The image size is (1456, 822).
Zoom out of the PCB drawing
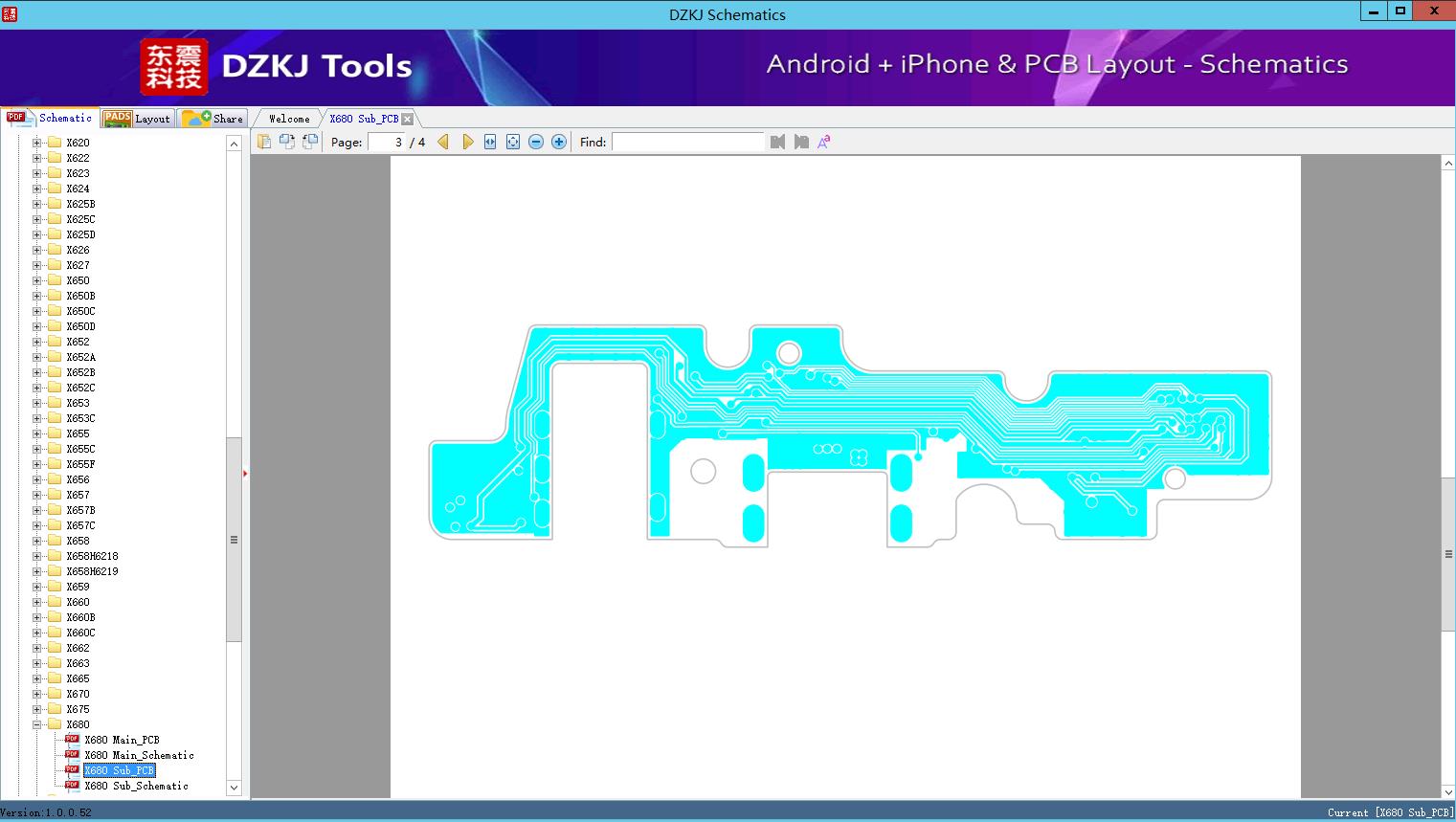coord(536,142)
